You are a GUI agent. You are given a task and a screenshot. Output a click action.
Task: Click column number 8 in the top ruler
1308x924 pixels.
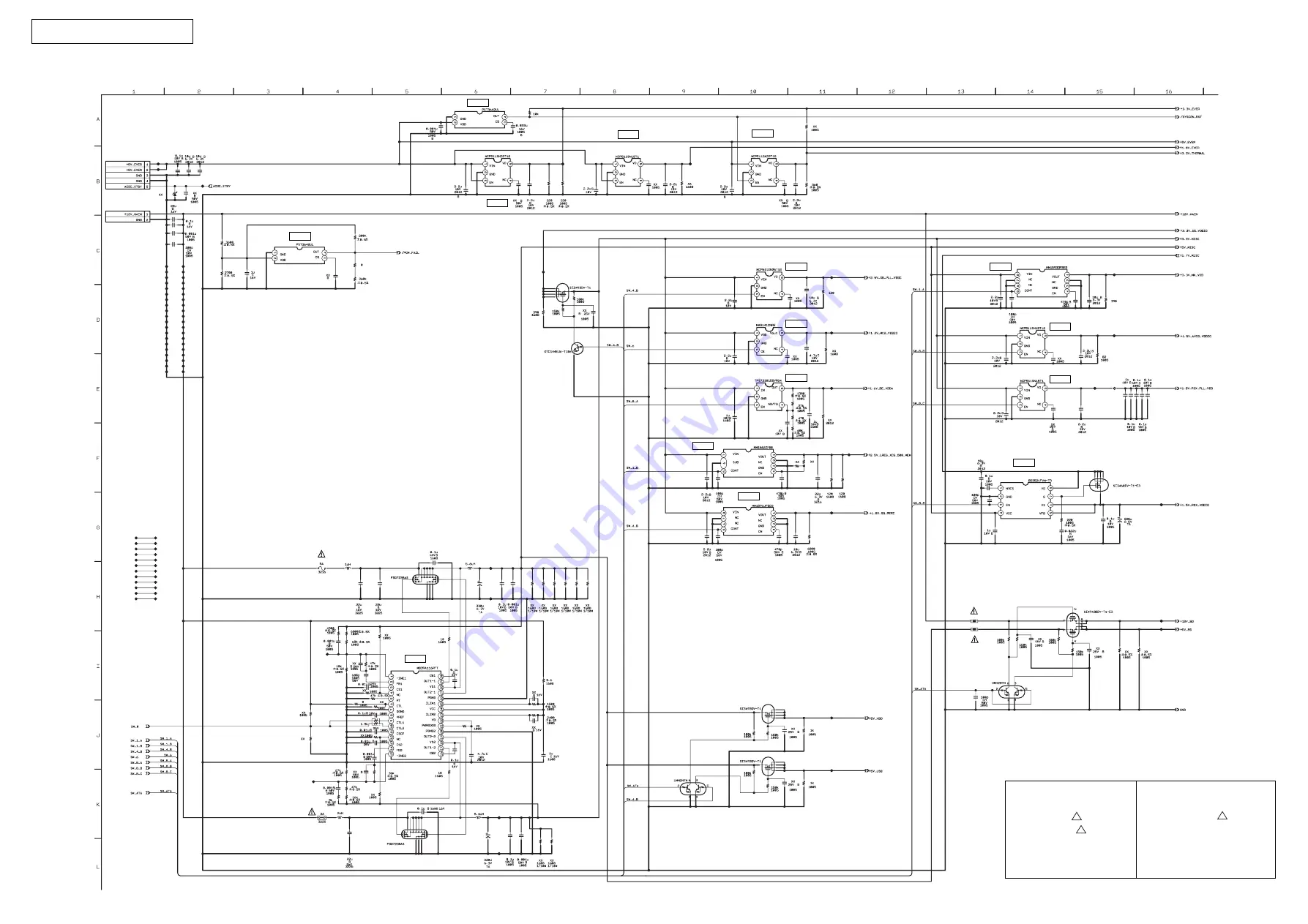pyautogui.click(x=614, y=91)
